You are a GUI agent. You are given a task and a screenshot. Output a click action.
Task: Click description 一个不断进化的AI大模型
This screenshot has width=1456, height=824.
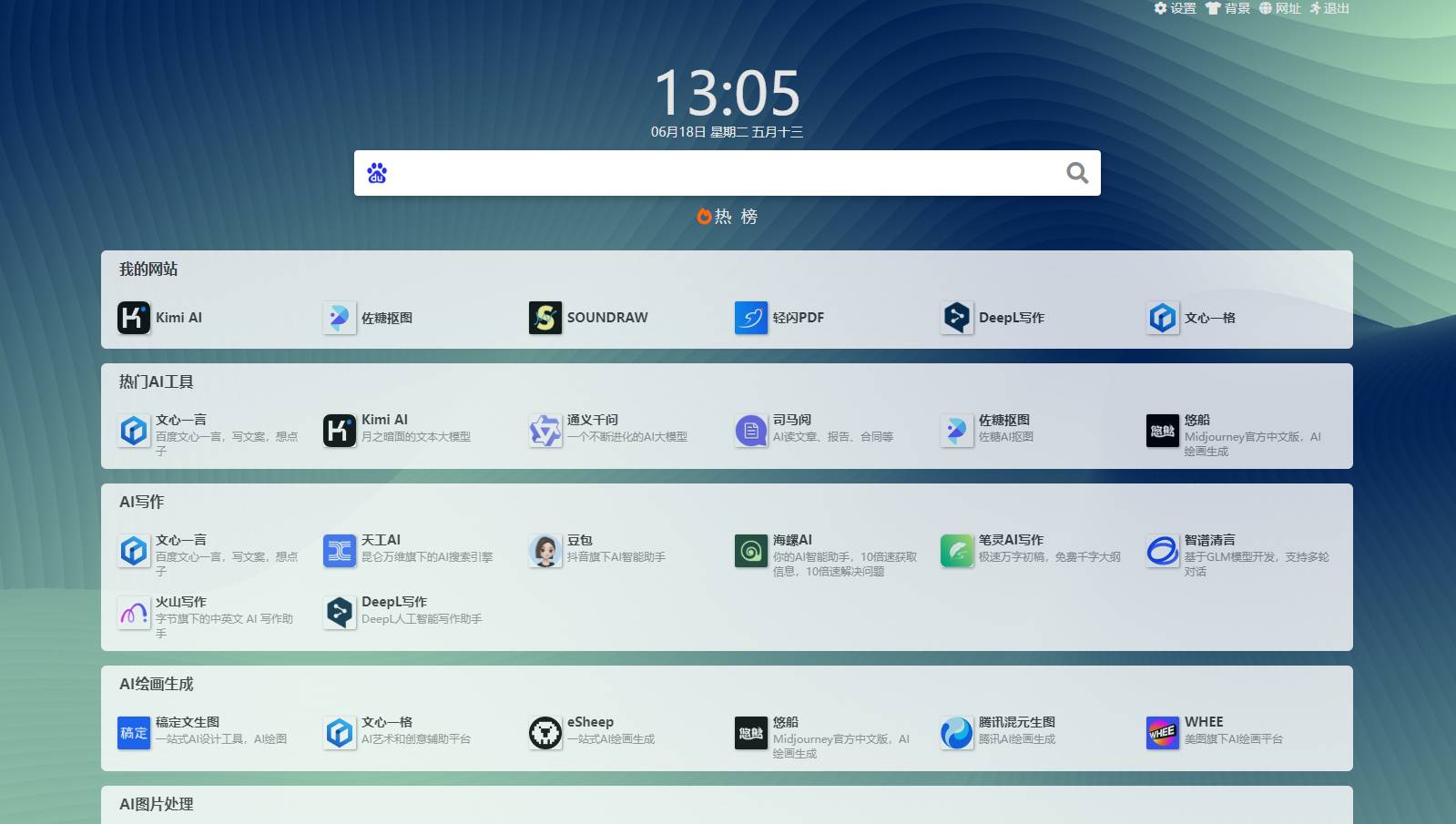click(627, 437)
